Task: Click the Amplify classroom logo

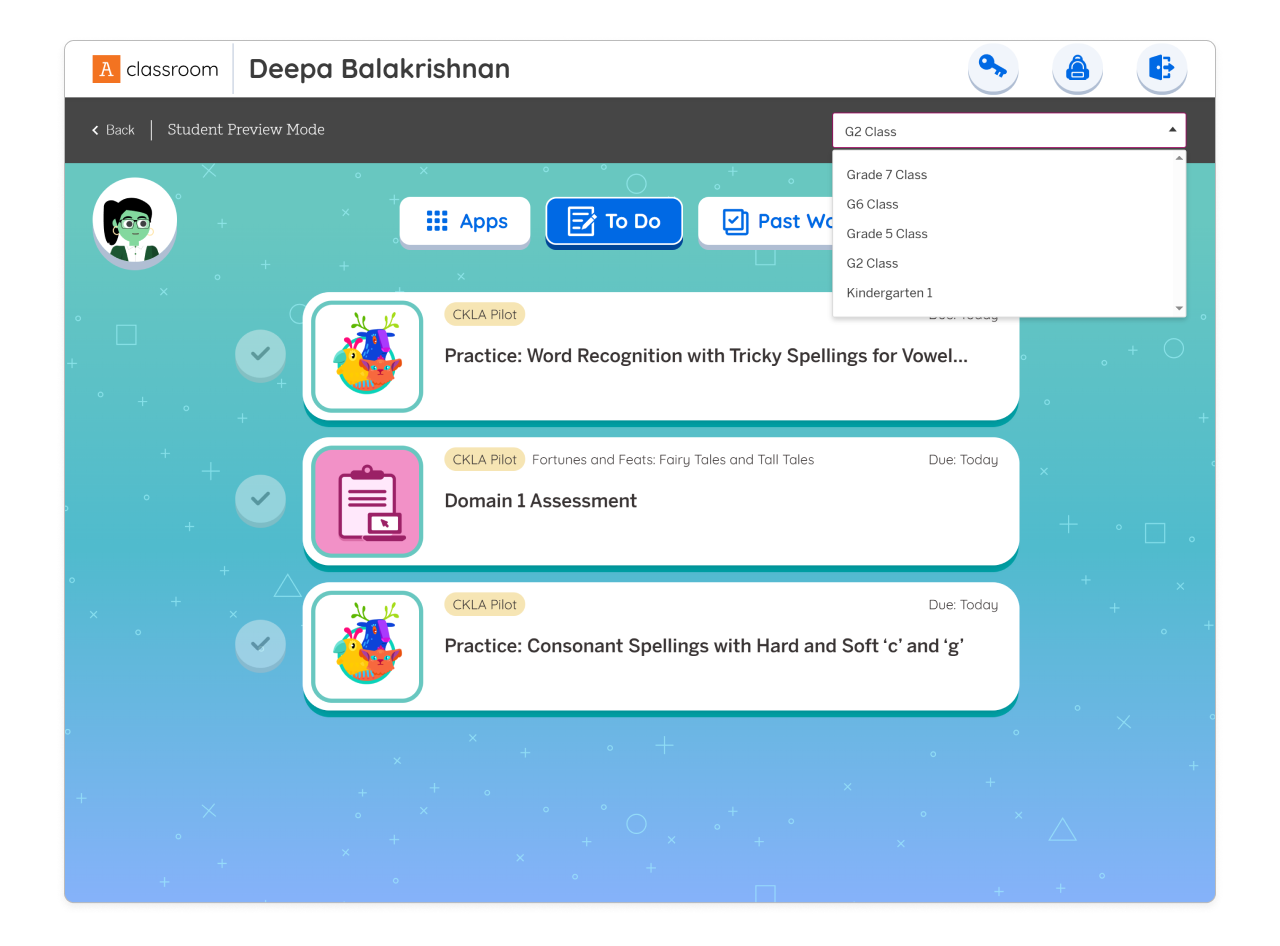Action: pos(155,69)
